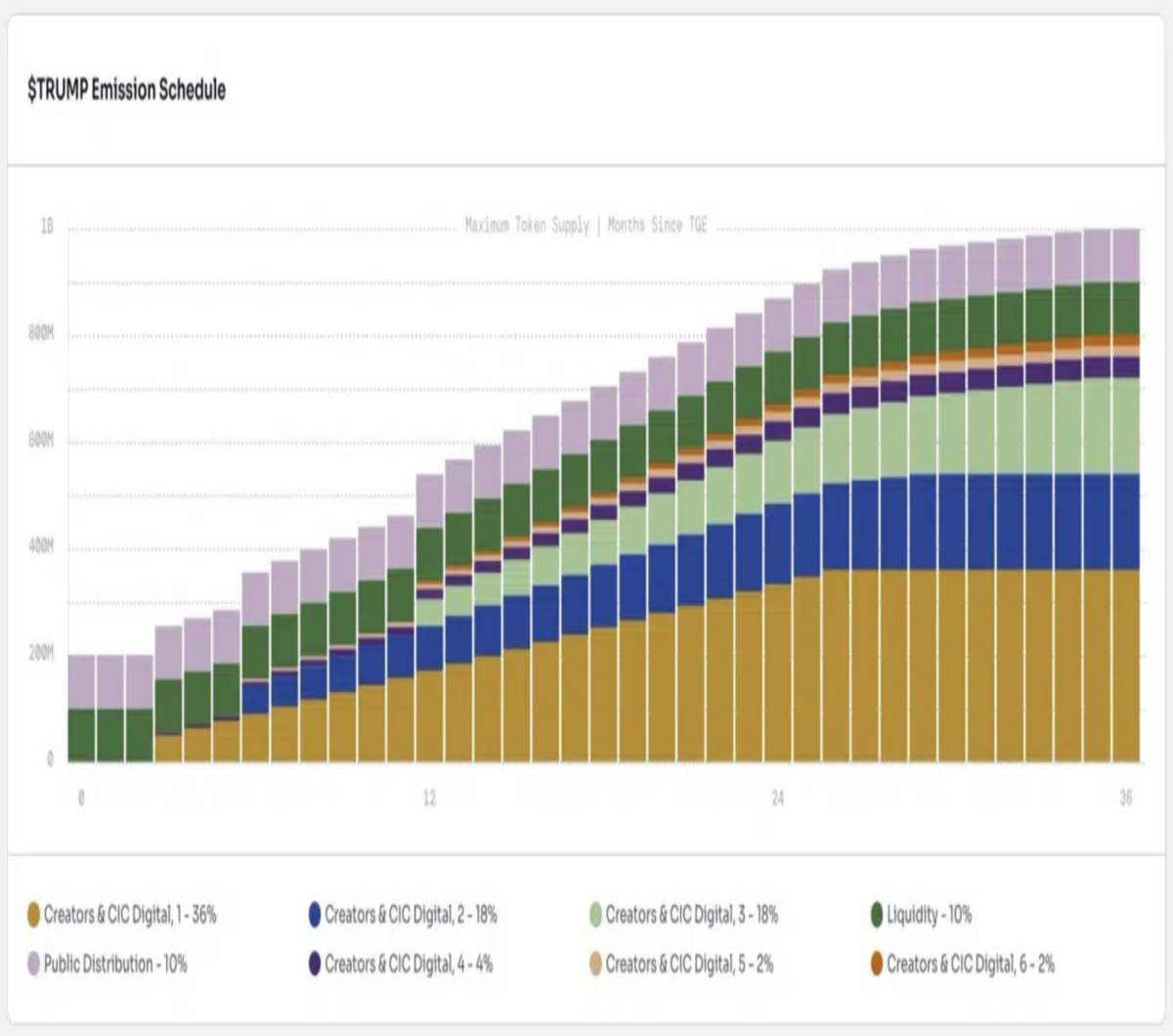This screenshot has width=1173, height=1036.
Task: Click the blue Creators & CIC Digital 2 legend dot
Action: coord(315,916)
